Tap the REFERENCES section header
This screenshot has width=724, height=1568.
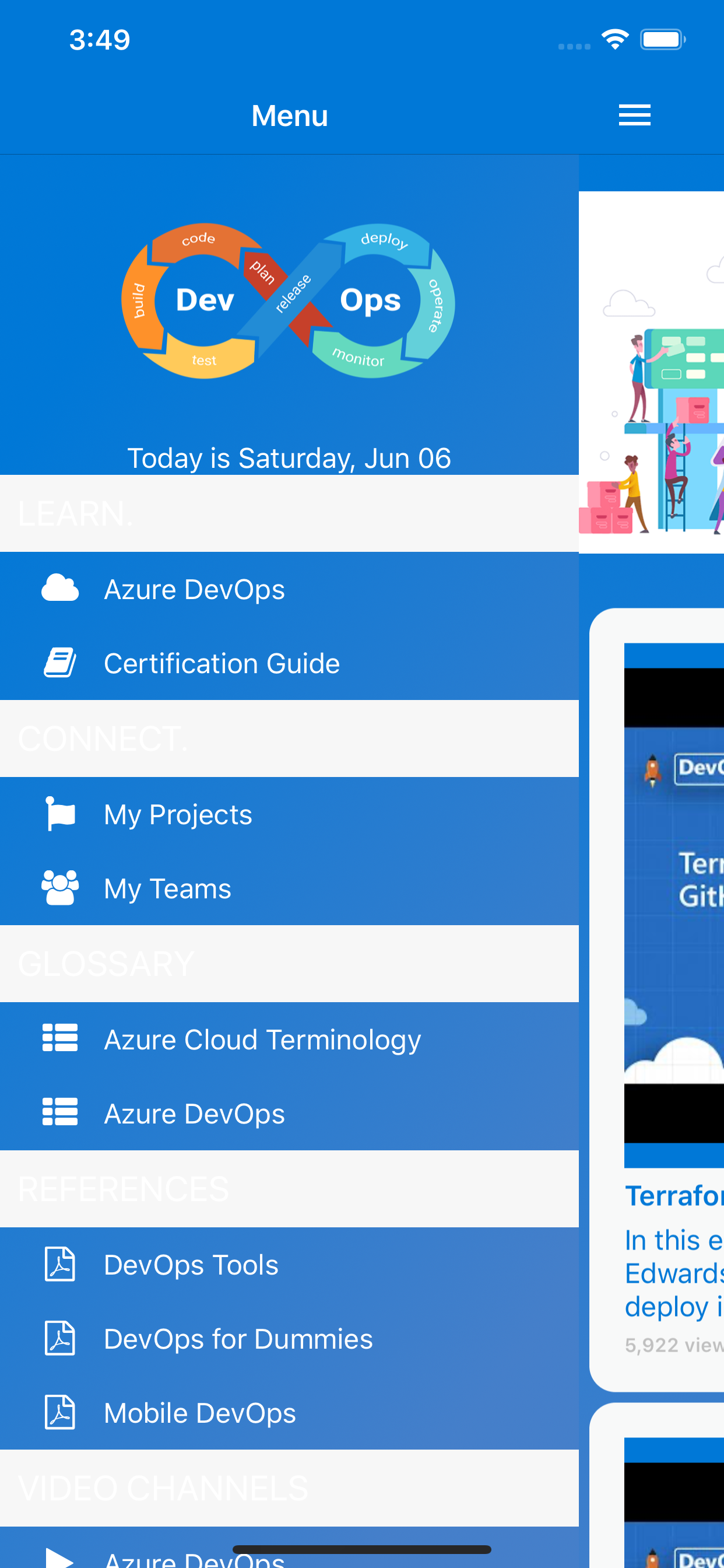click(x=289, y=1189)
